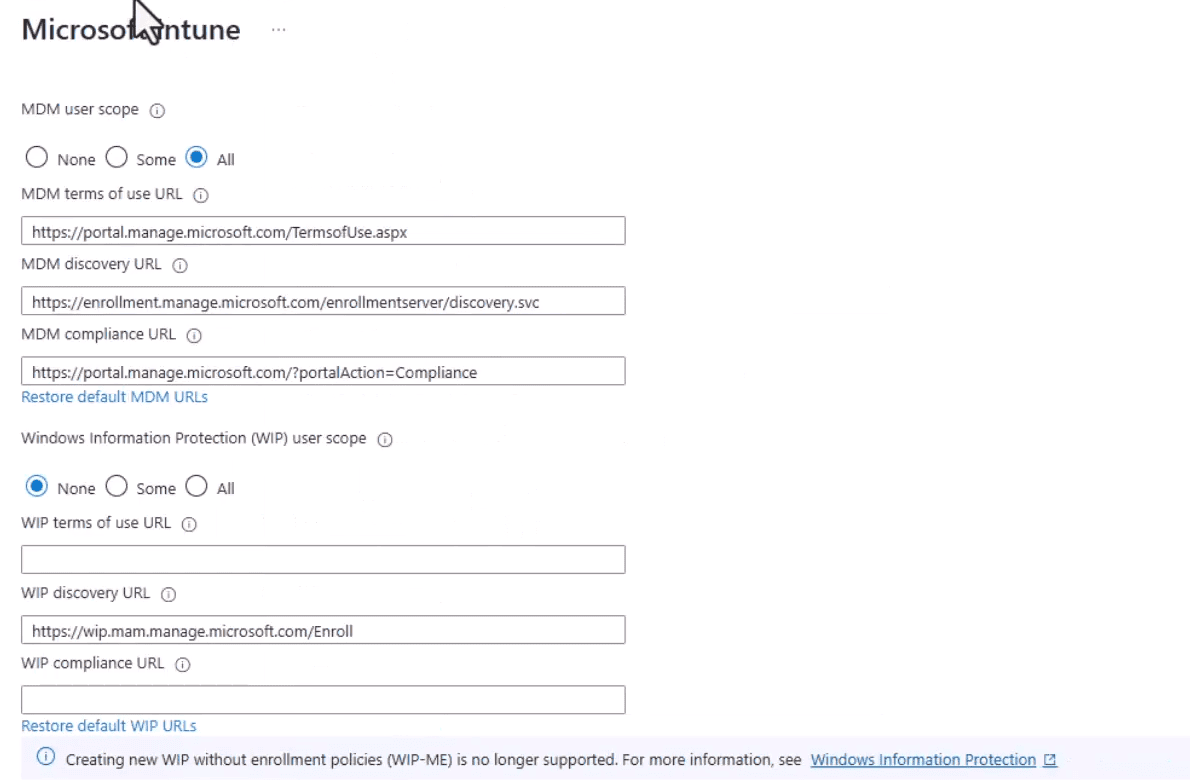Choose Some for WIP user scope
Image resolution: width=1190 pixels, height=780 pixels.
tap(116, 487)
